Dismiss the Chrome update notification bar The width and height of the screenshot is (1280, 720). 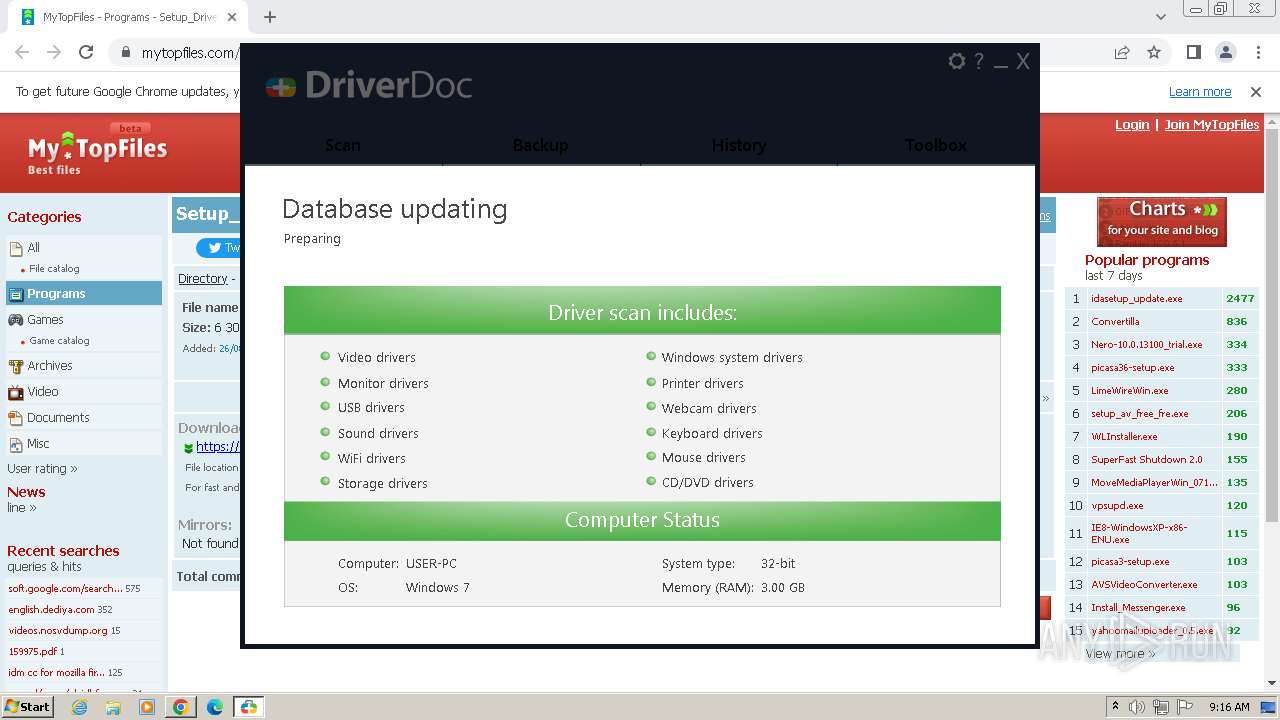pyautogui.click(x=1256, y=91)
